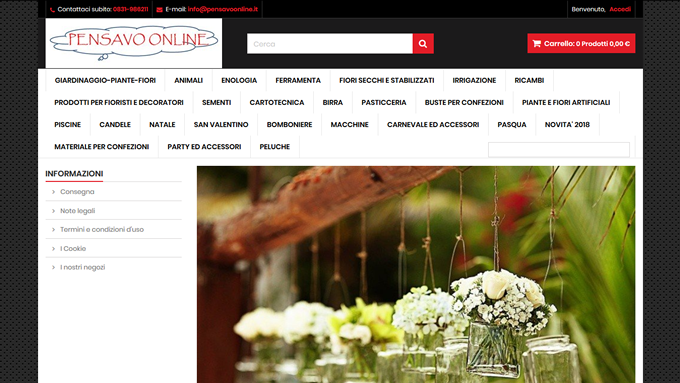Screen dimensions: 680x383
Task: Click the chevron next to Consegna
Action: click(x=53, y=192)
